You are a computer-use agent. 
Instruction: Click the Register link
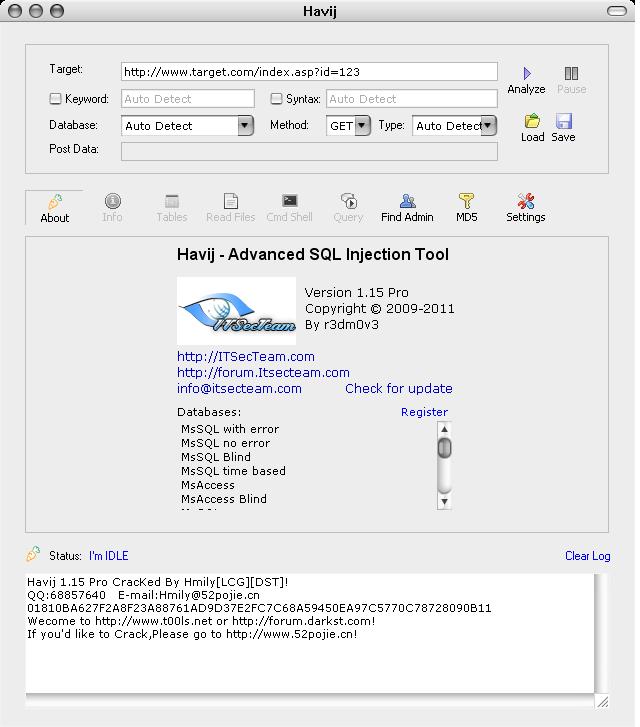point(424,412)
